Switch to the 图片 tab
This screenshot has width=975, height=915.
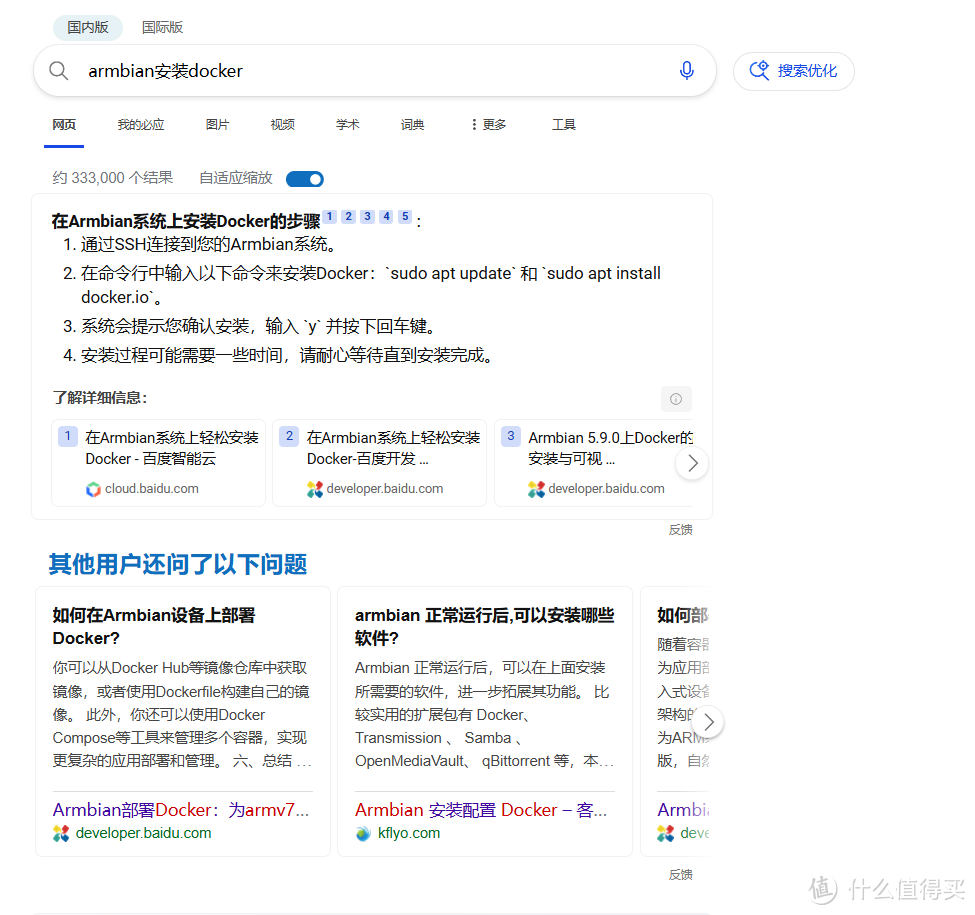218,124
